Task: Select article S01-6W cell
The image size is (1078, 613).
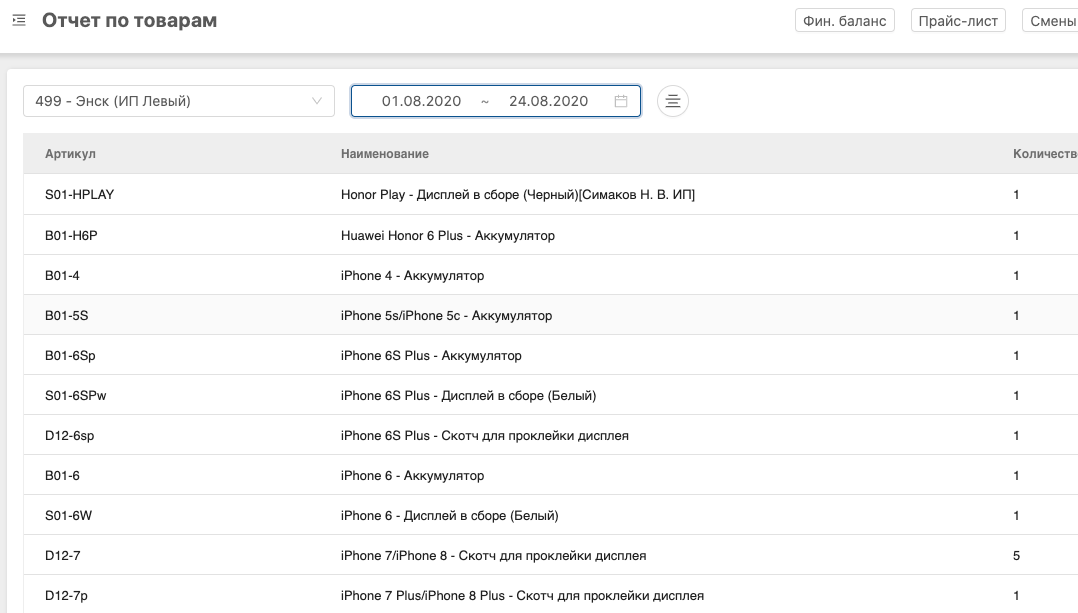Action: click(69, 515)
